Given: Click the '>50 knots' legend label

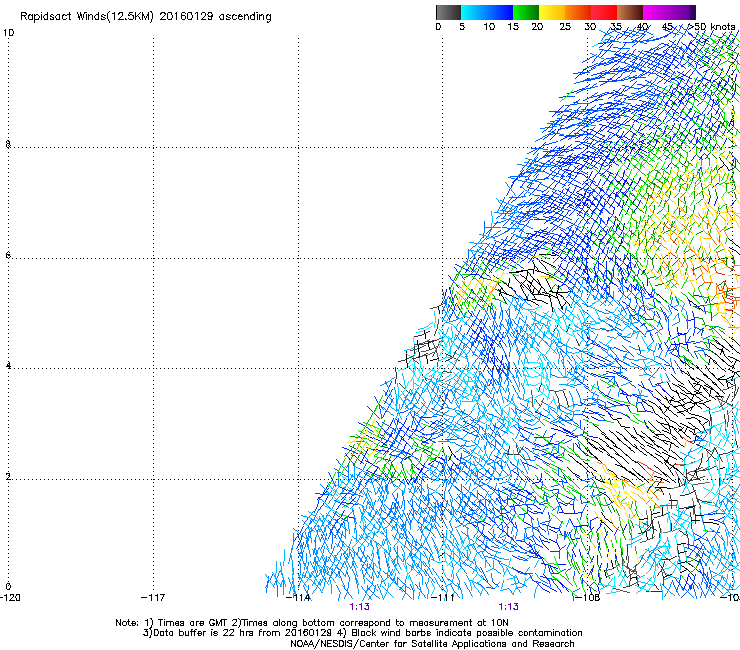Looking at the screenshot, I should pos(711,27).
